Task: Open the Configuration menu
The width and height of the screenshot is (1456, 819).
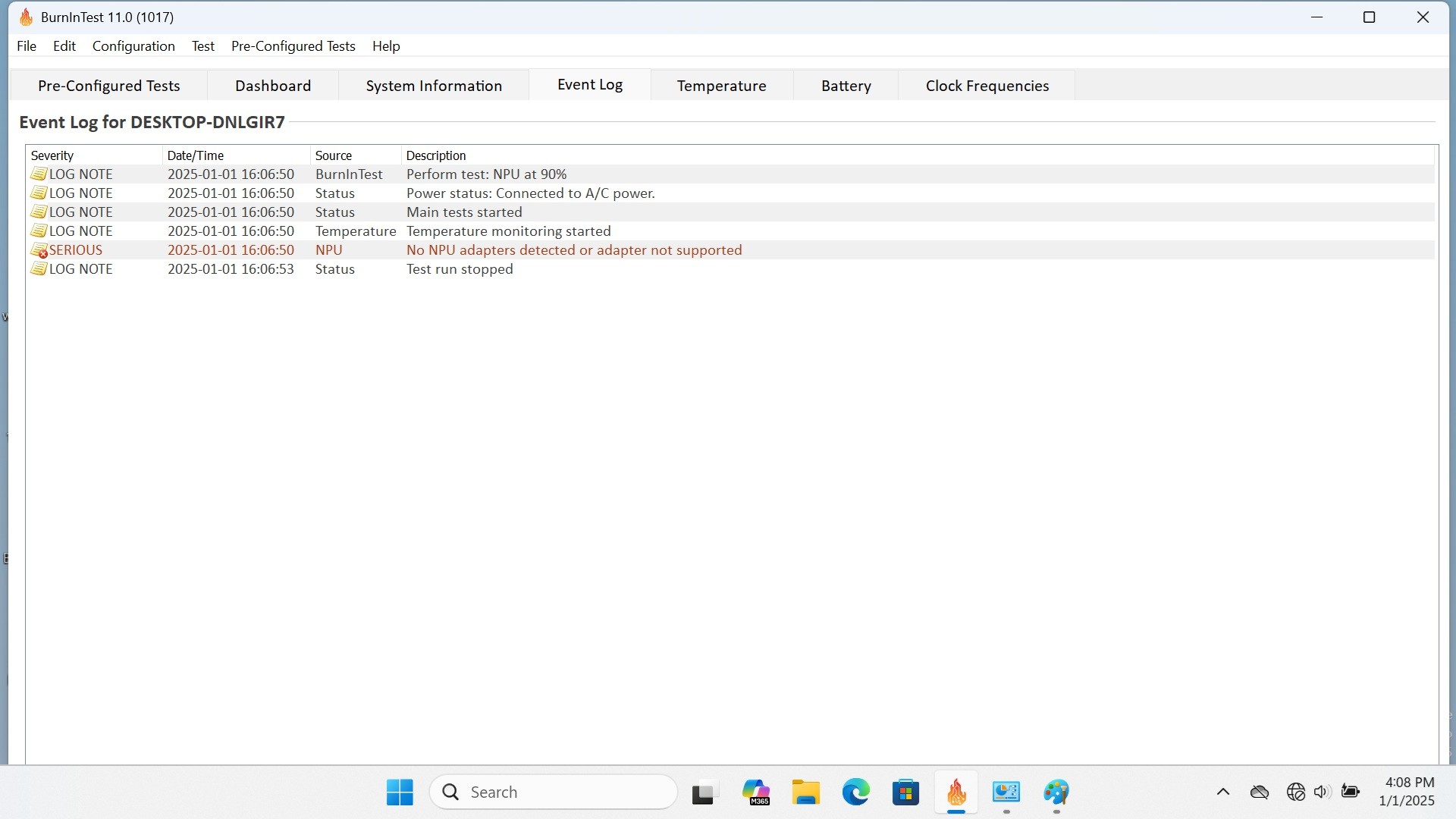Action: [x=133, y=46]
